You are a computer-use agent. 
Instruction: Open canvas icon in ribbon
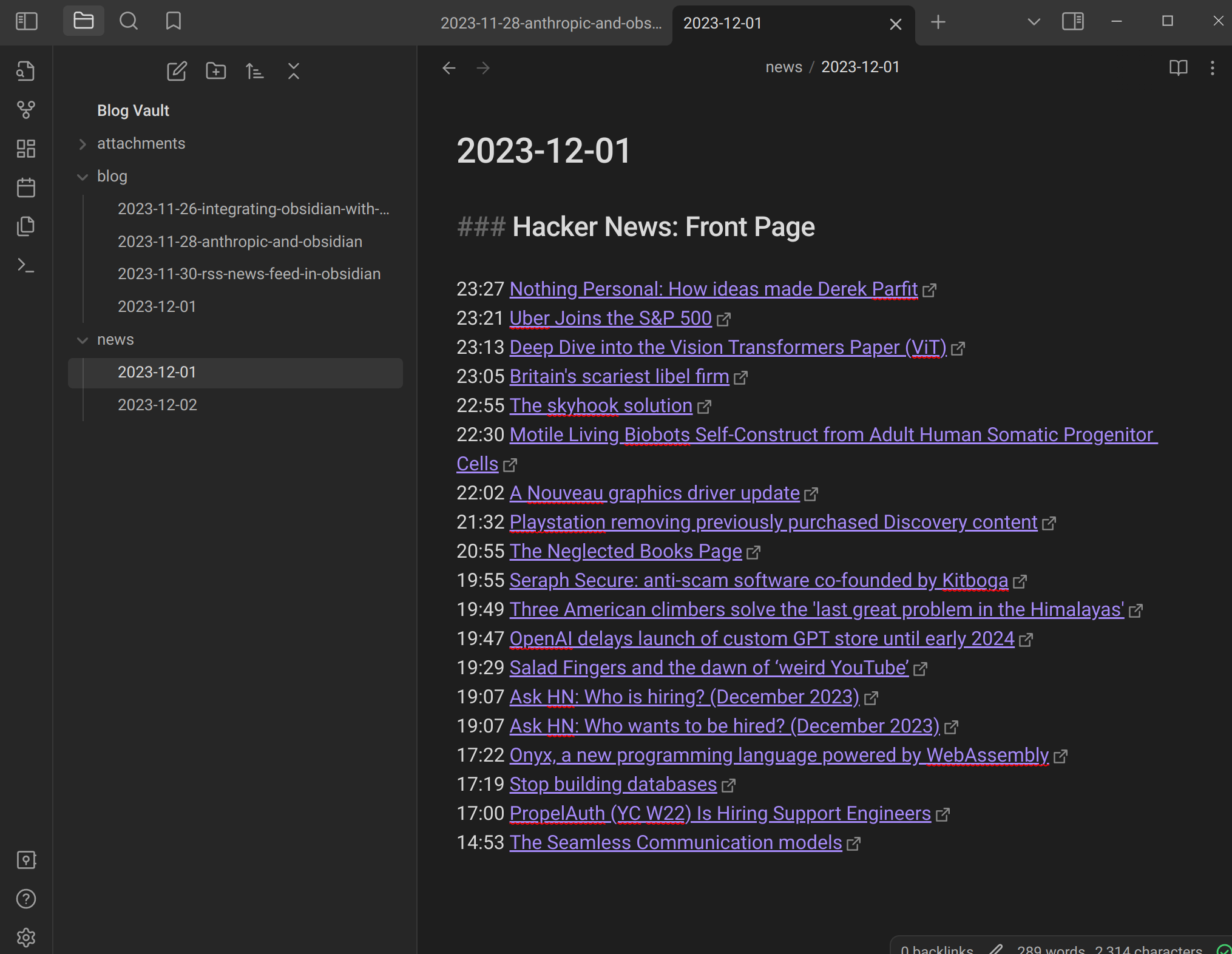pyautogui.click(x=25, y=149)
